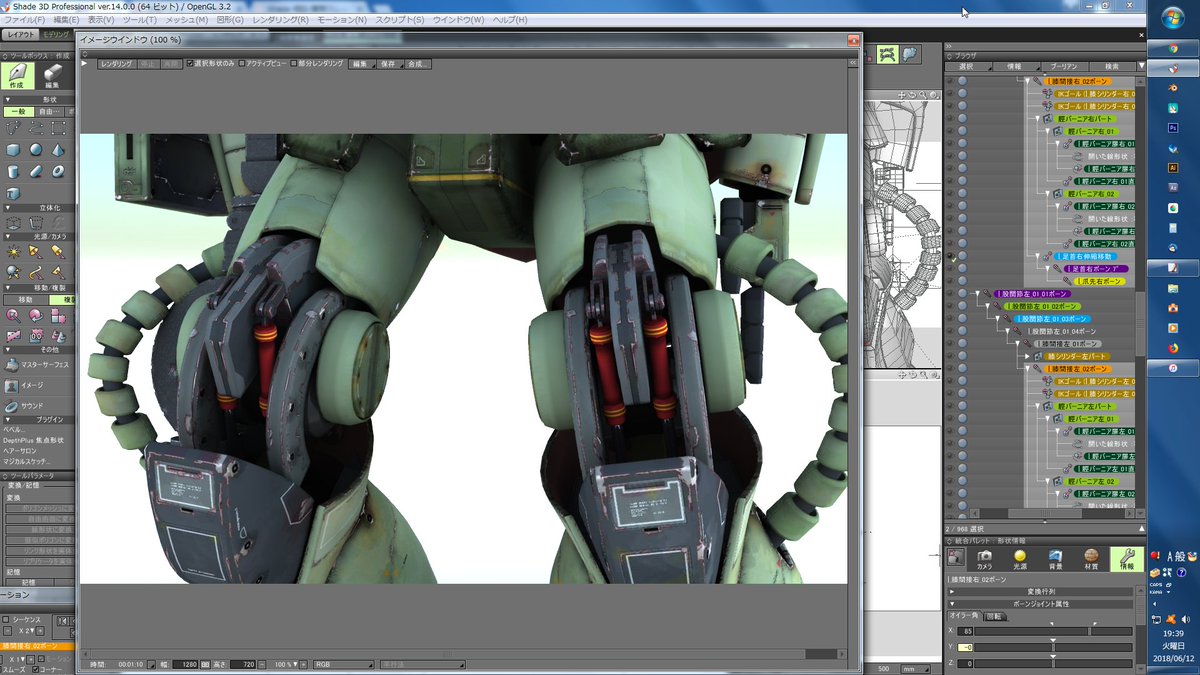The height and width of the screenshot is (675, 1200).
Task: Expand the 変換行列 section
Action: tap(952, 592)
